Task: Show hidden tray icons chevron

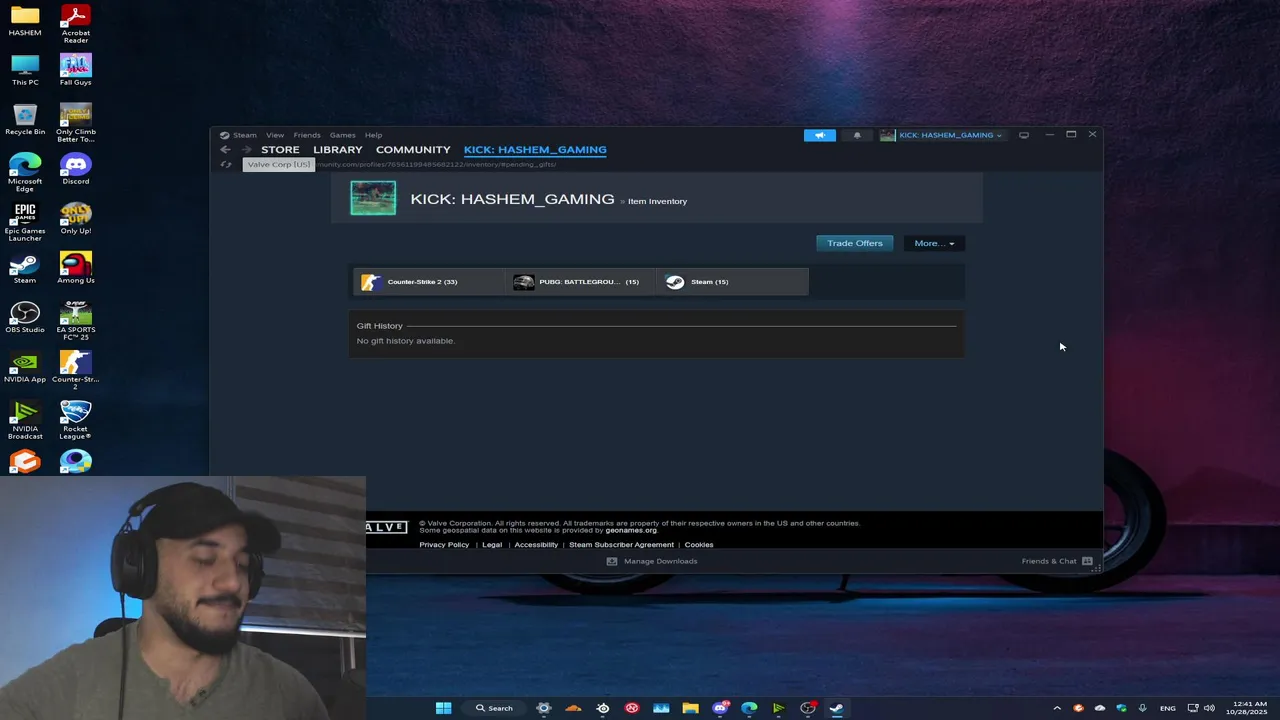Action: point(1057,708)
